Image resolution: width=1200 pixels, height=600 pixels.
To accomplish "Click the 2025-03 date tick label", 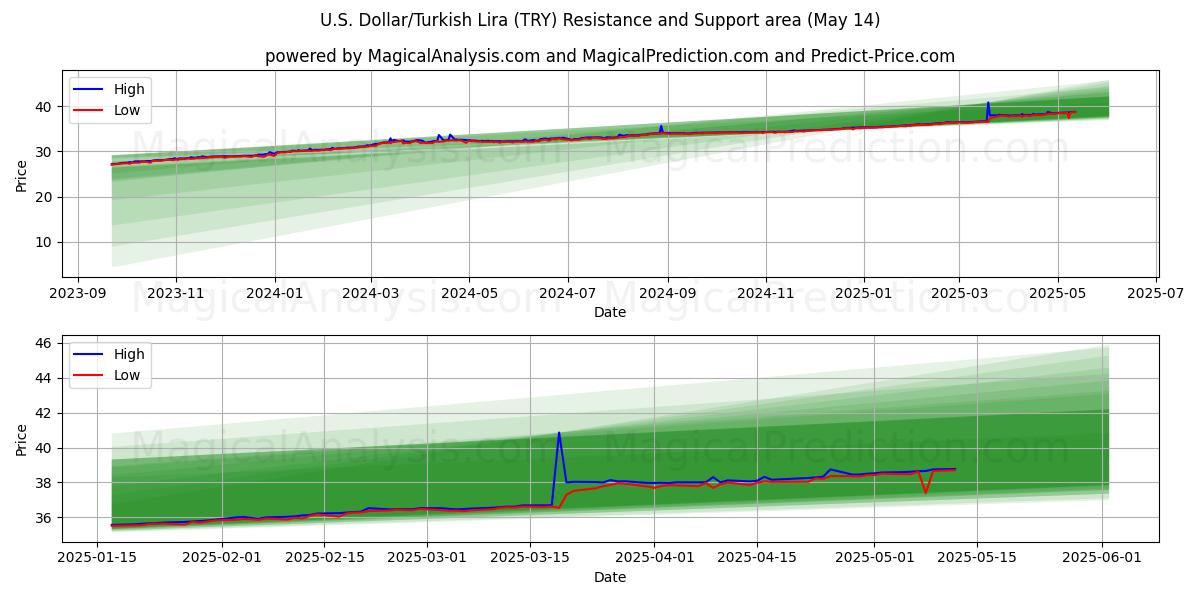I will 958,293.
